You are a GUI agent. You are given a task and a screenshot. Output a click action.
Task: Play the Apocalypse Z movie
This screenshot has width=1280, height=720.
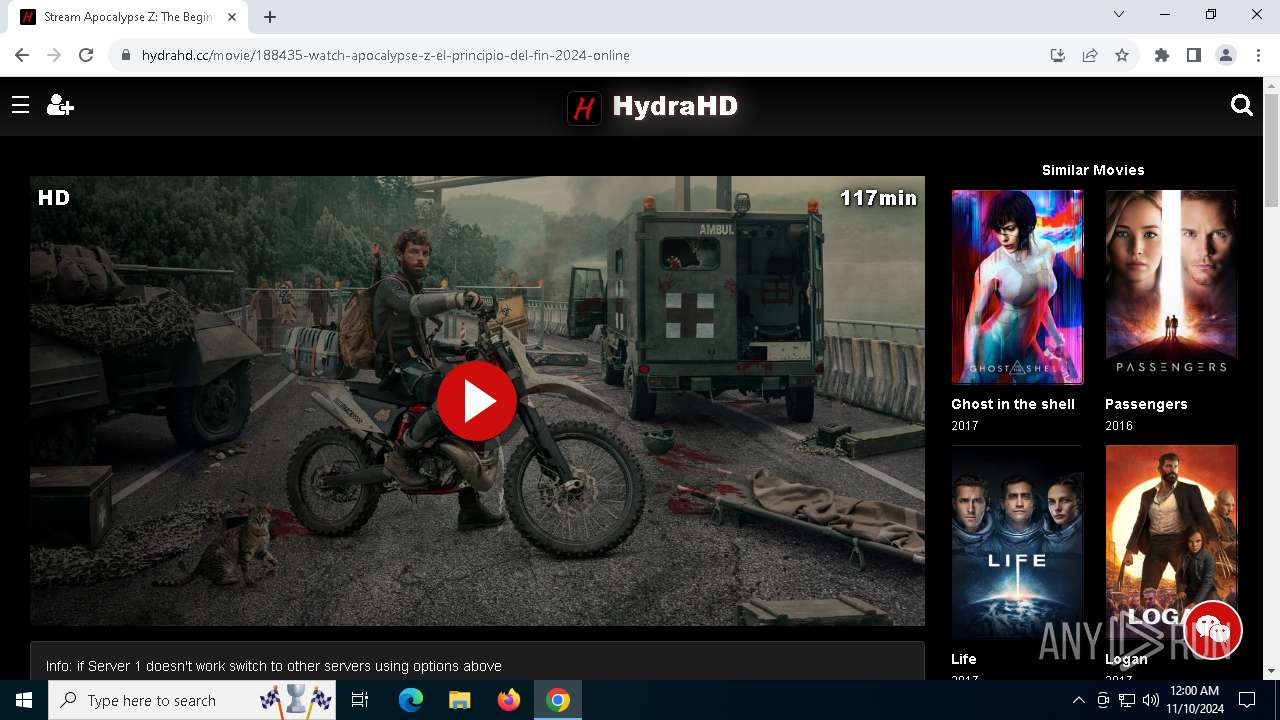(x=477, y=401)
